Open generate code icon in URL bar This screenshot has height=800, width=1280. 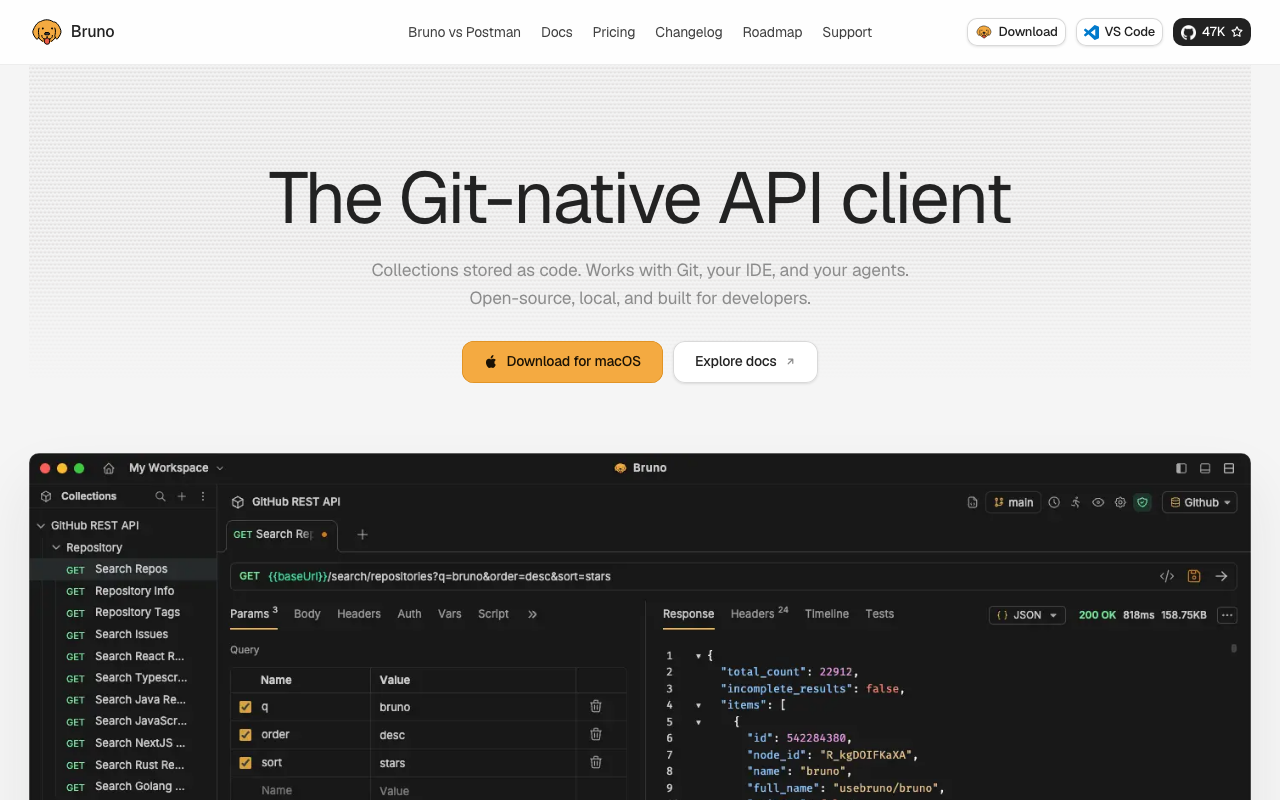tap(1166, 576)
